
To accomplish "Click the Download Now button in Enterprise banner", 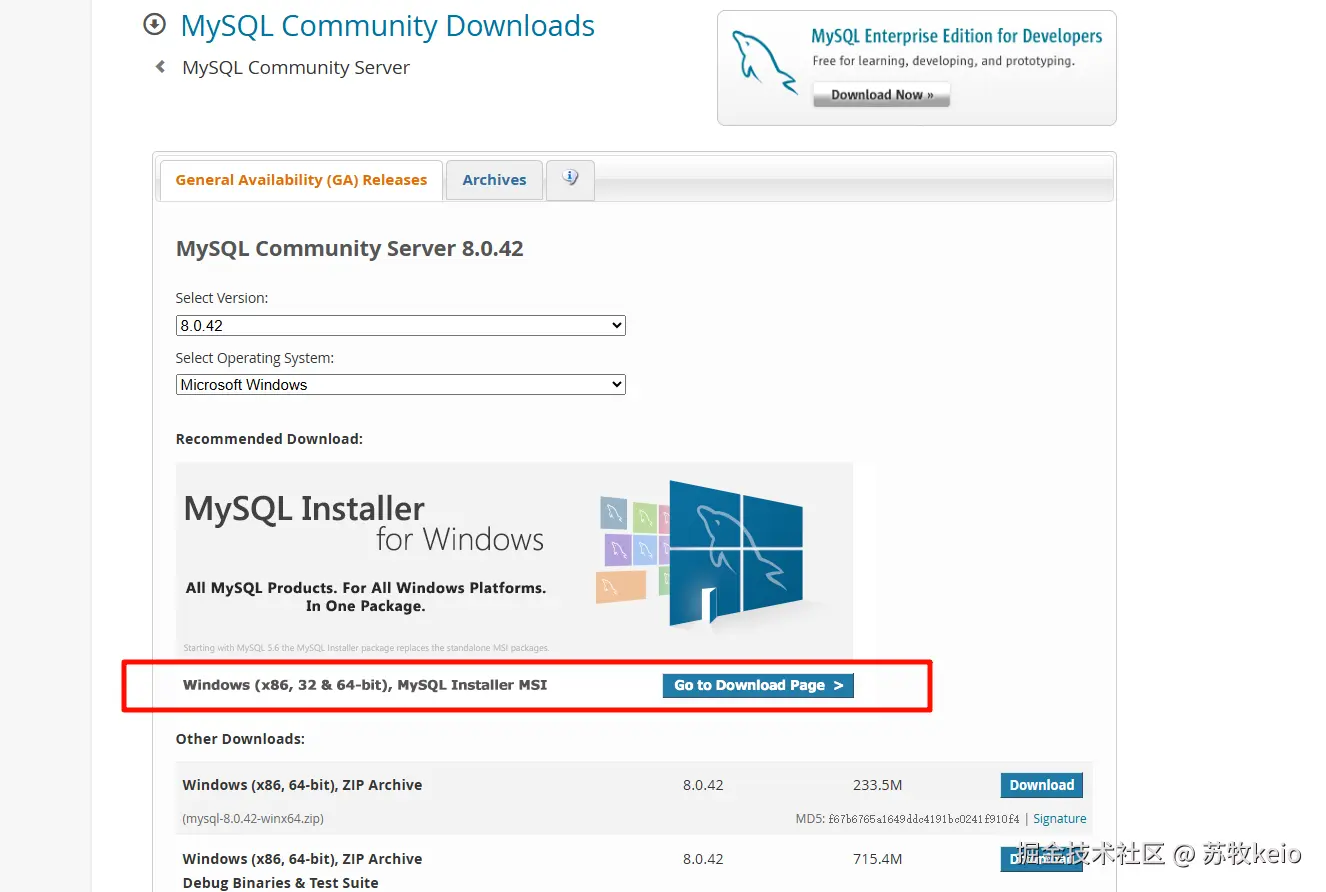I will 881,95.
